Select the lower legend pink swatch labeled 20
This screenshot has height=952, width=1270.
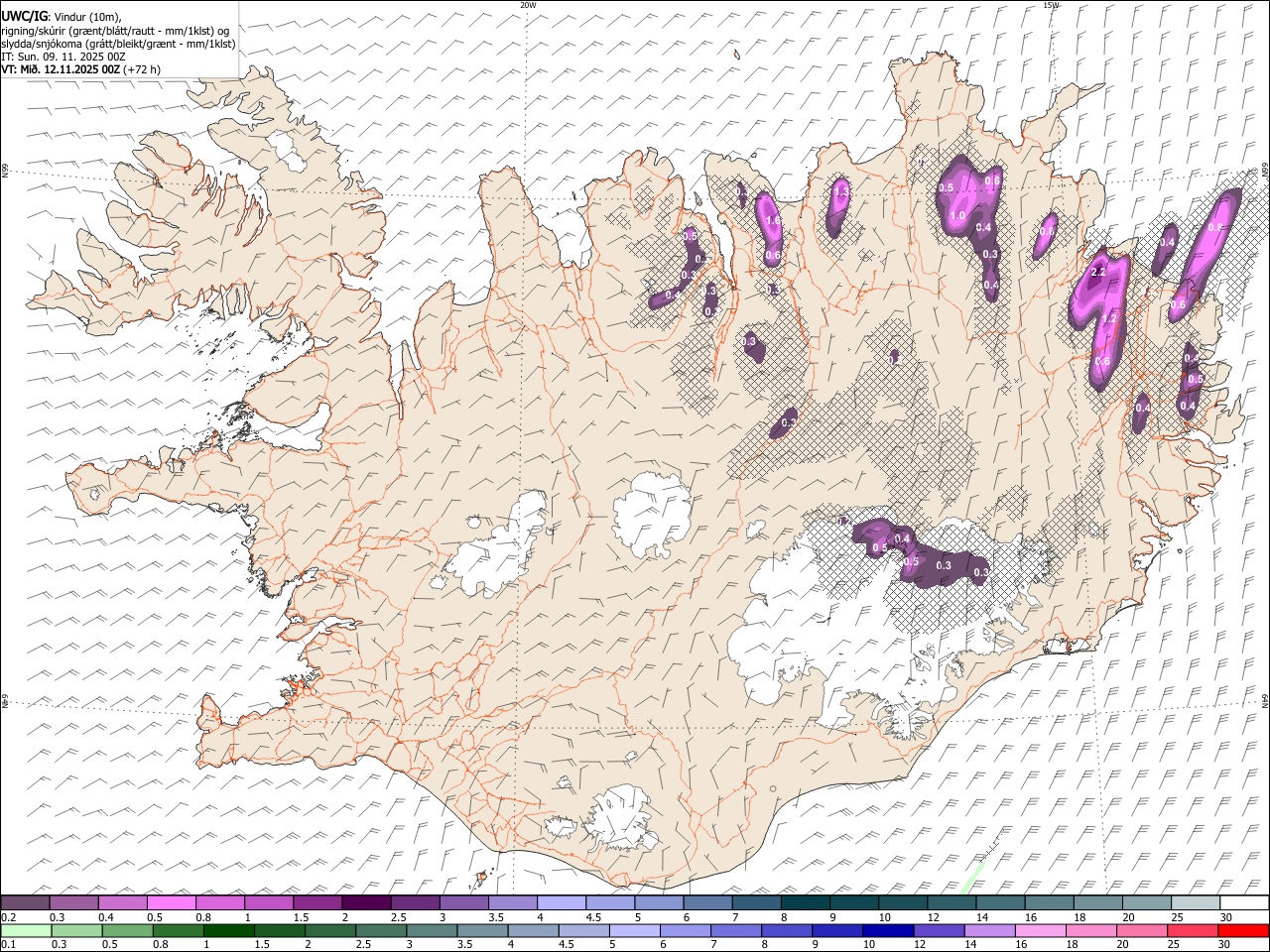[1142, 930]
